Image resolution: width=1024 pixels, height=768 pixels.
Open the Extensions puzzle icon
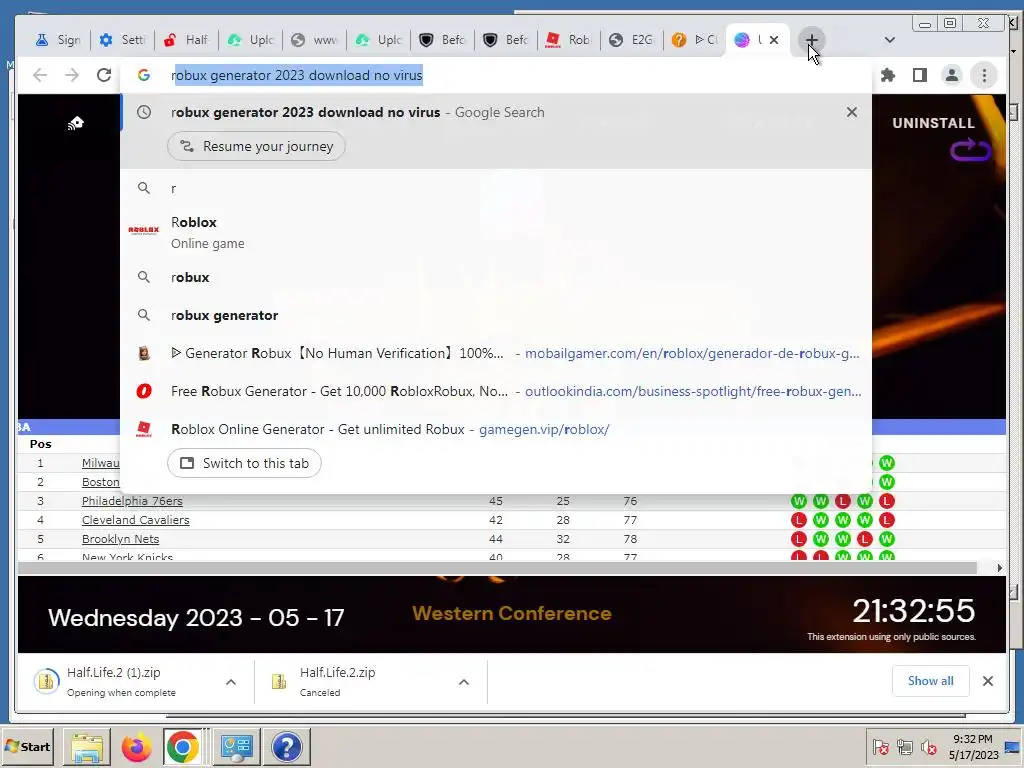(x=888, y=75)
